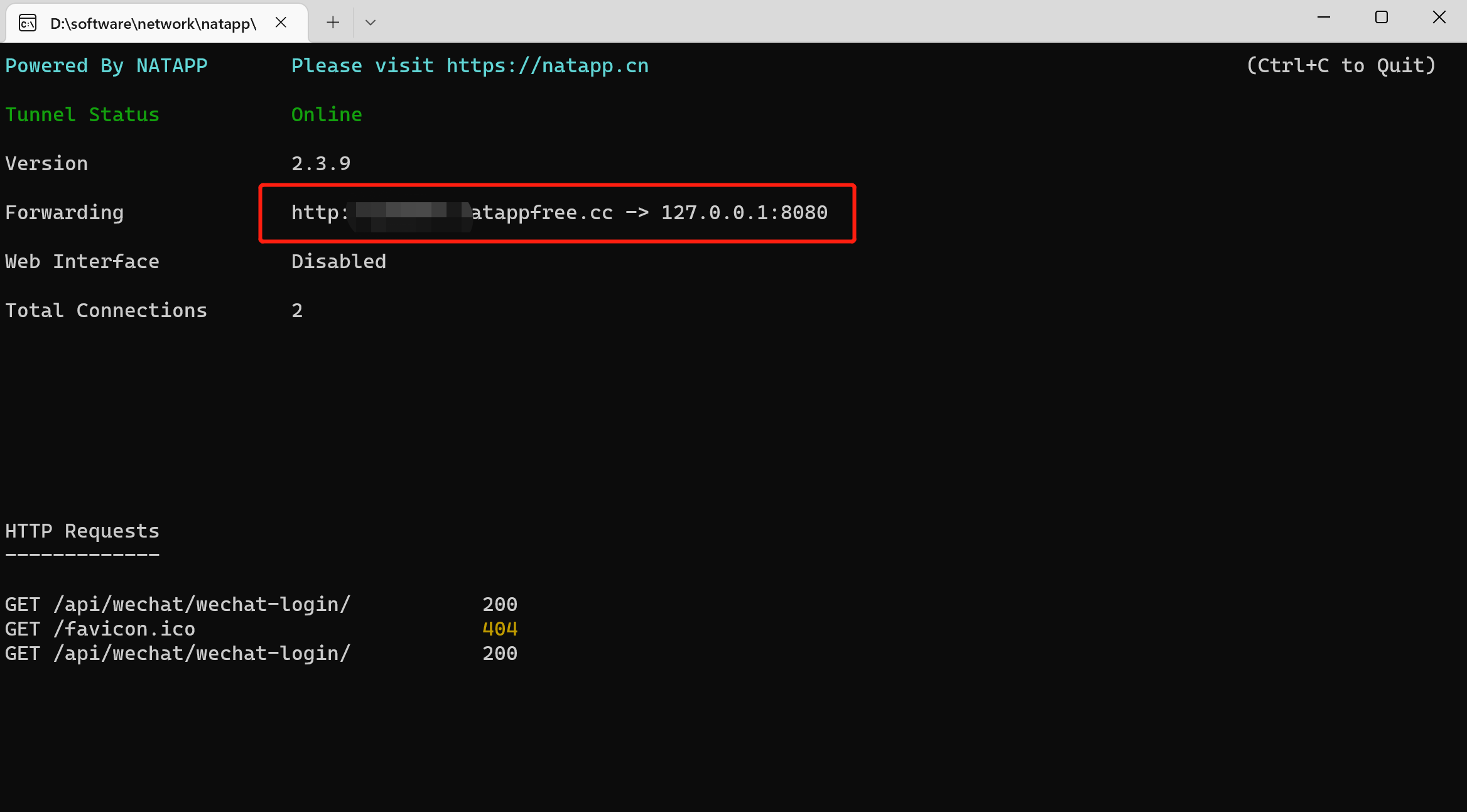The image size is (1467, 812).
Task: Click the version number 2.3.9
Action: [321, 164]
